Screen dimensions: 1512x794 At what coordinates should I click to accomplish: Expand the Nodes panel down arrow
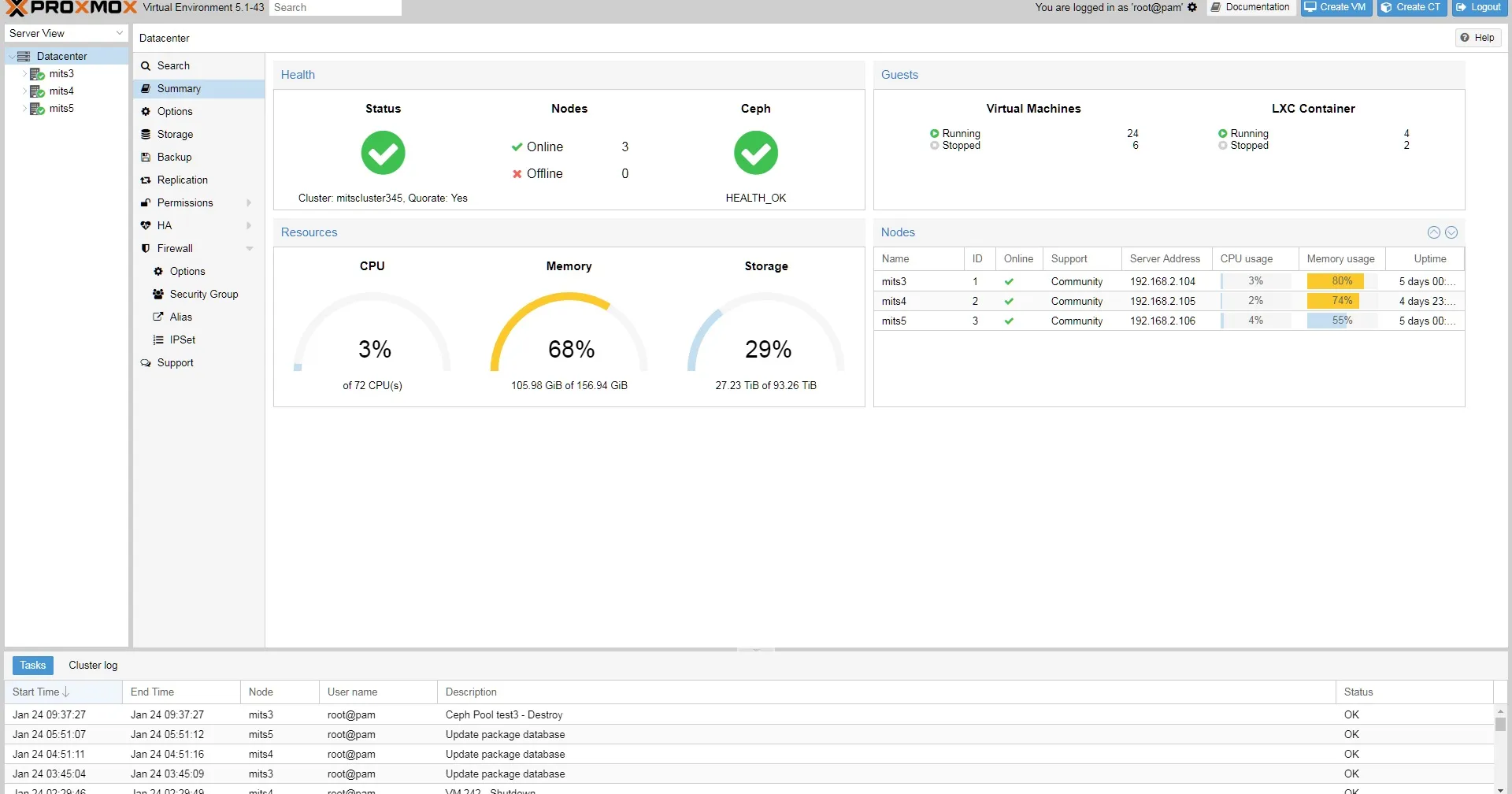(1451, 232)
